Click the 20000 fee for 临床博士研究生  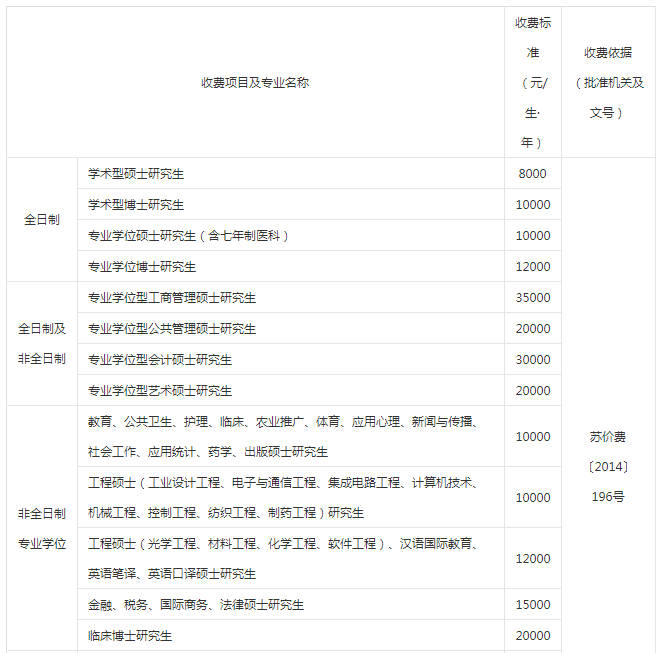[533, 635]
